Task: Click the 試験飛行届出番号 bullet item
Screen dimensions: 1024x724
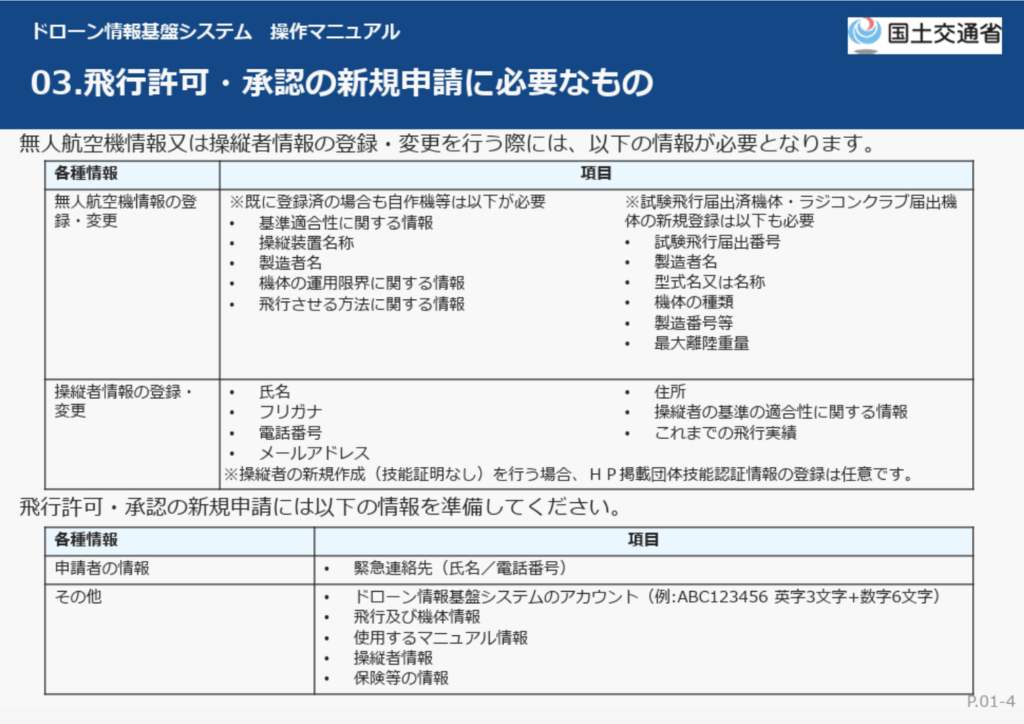Action: tap(717, 242)
